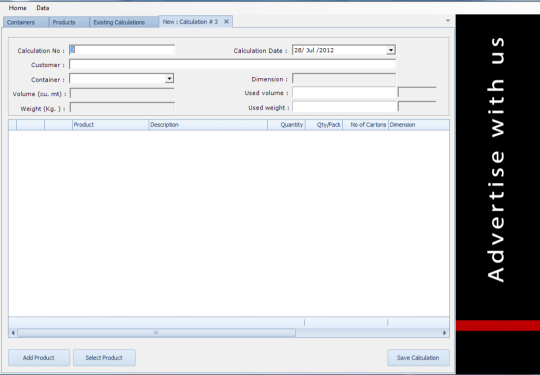This screenshot has height=375, width=540.
Task: Switch to the Products tab
Action: tap(69, 22)
